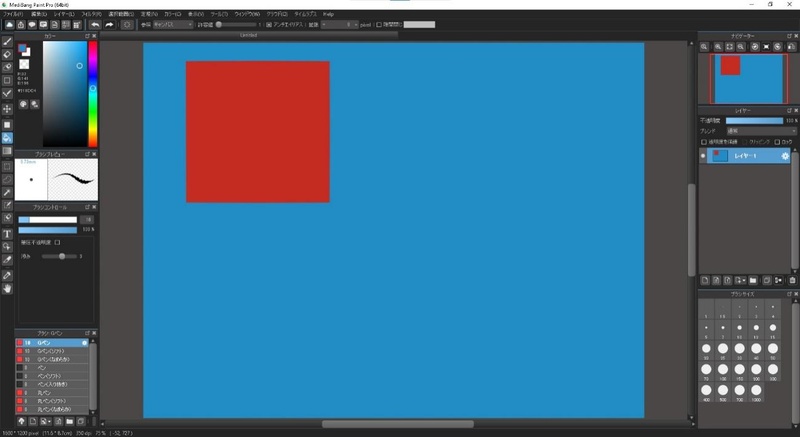The width and height of the screenshot is (800, 437).
Task: Float the Color panel with popout icon
Action: click(x=87, y=36)
